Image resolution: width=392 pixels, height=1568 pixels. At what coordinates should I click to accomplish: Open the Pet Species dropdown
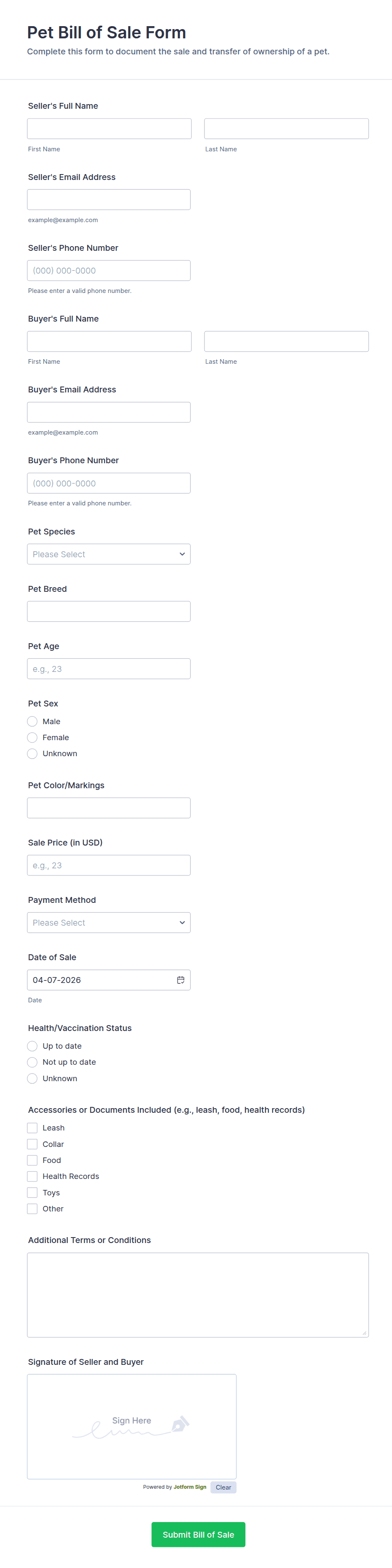(x=109, y=554)
